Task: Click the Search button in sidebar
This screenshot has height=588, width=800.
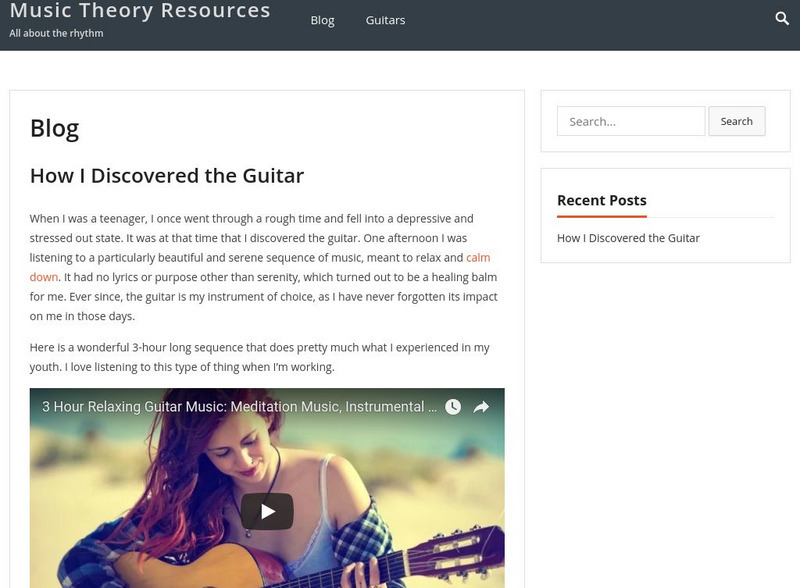Action: [736, 121]
